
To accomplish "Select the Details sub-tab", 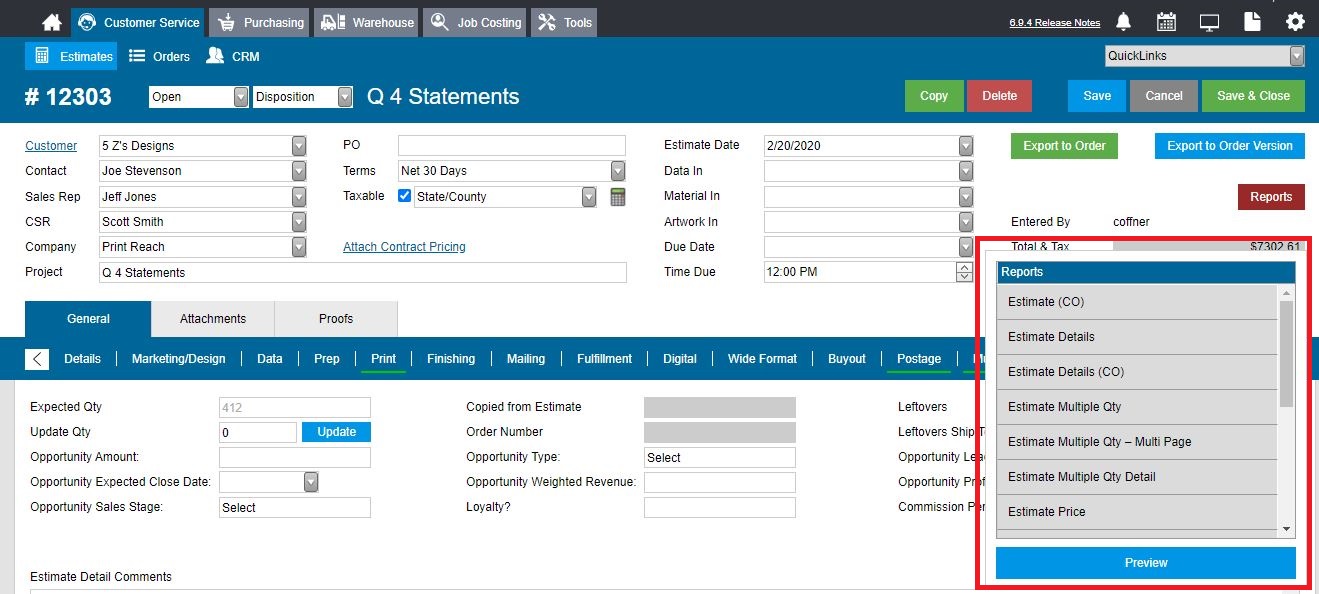I will (83, 359).
